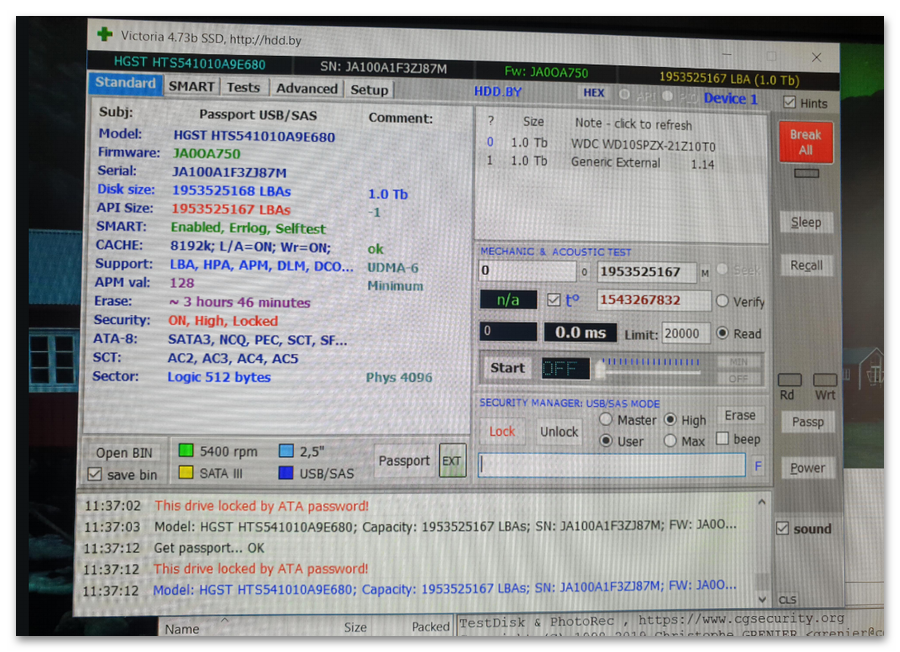Click the Power button
900x652 pixels.
(807, 468)
